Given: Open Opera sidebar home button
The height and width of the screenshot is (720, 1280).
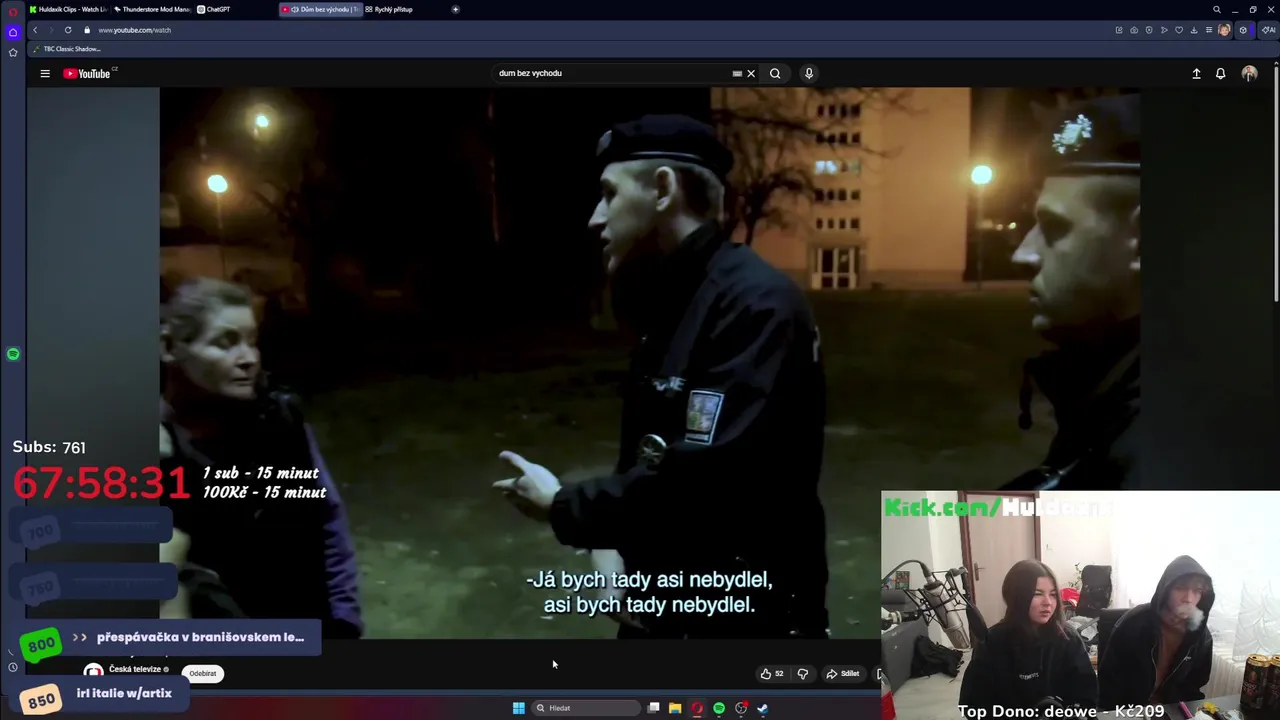Looking at the screenshot, I should [13, 32].
